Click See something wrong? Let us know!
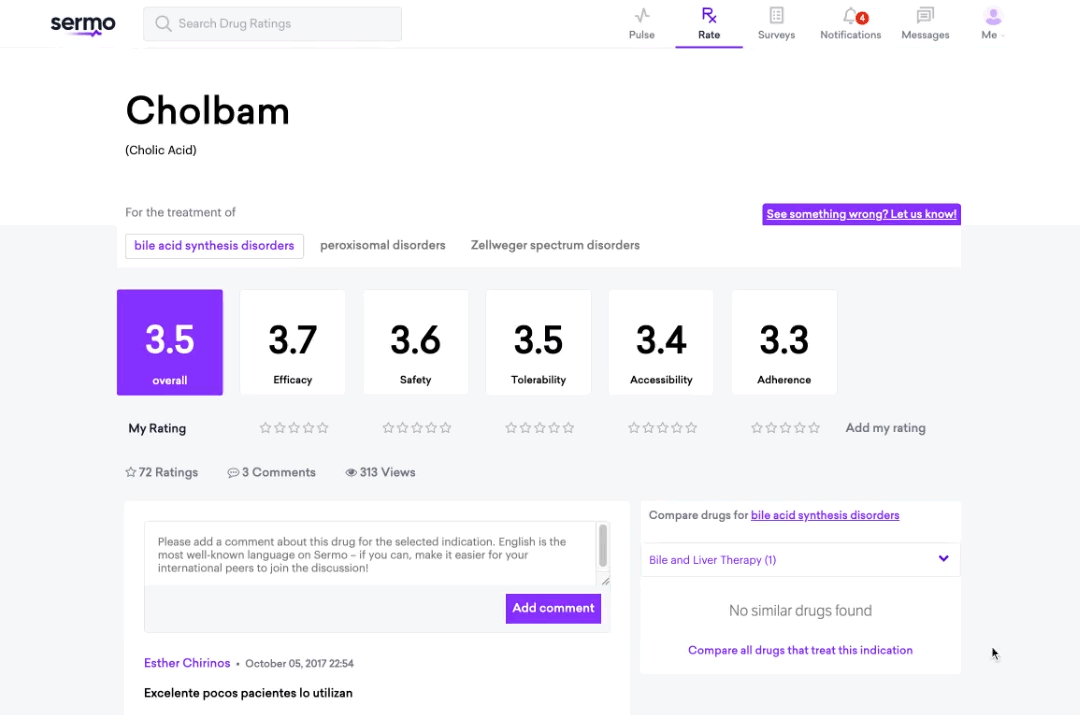 point(861,214)
